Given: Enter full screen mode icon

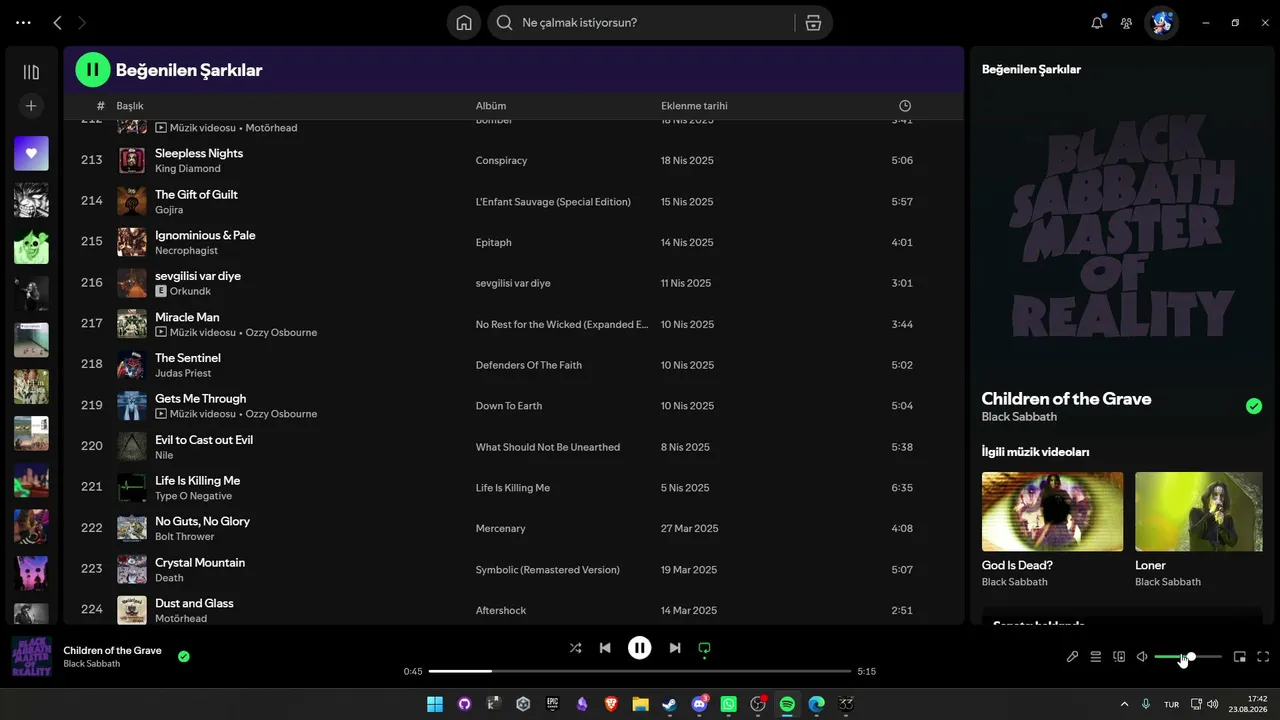Looking at the screenshot, I should [x=1263, y=657].
